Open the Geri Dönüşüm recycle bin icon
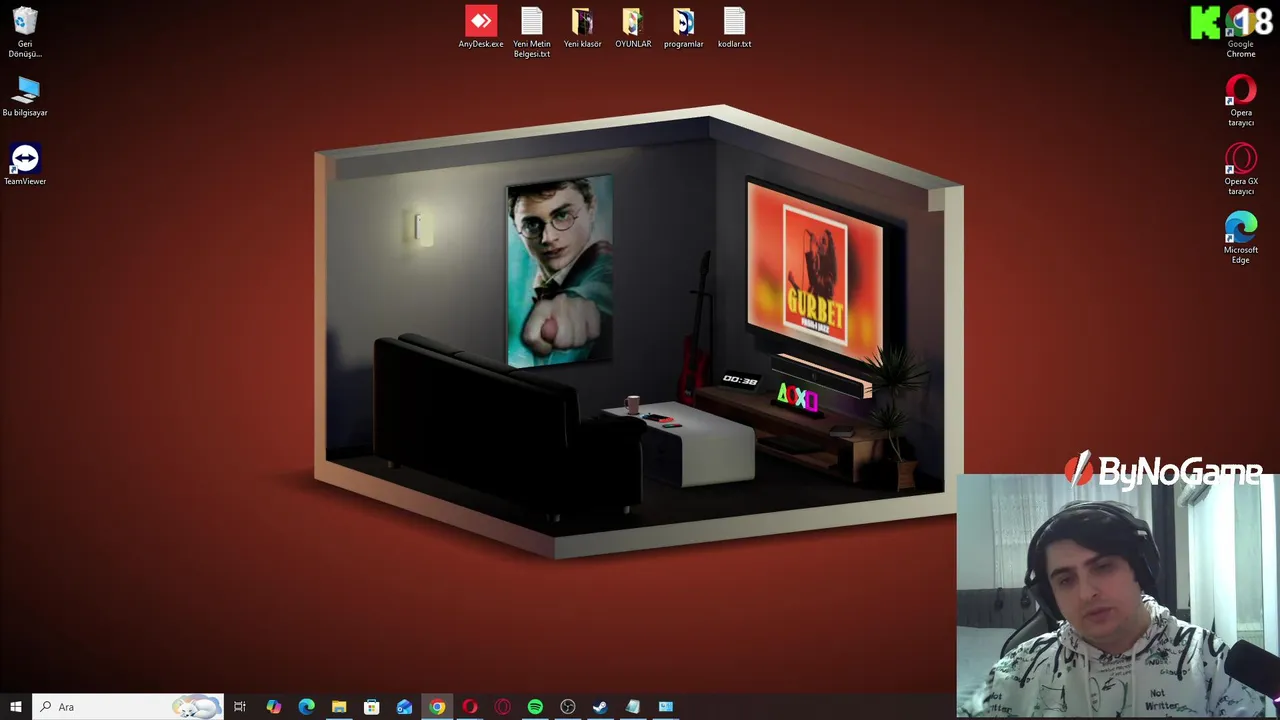Image resolution: width=1280 pixels, height=720 pixels. [x=25, y=32]
